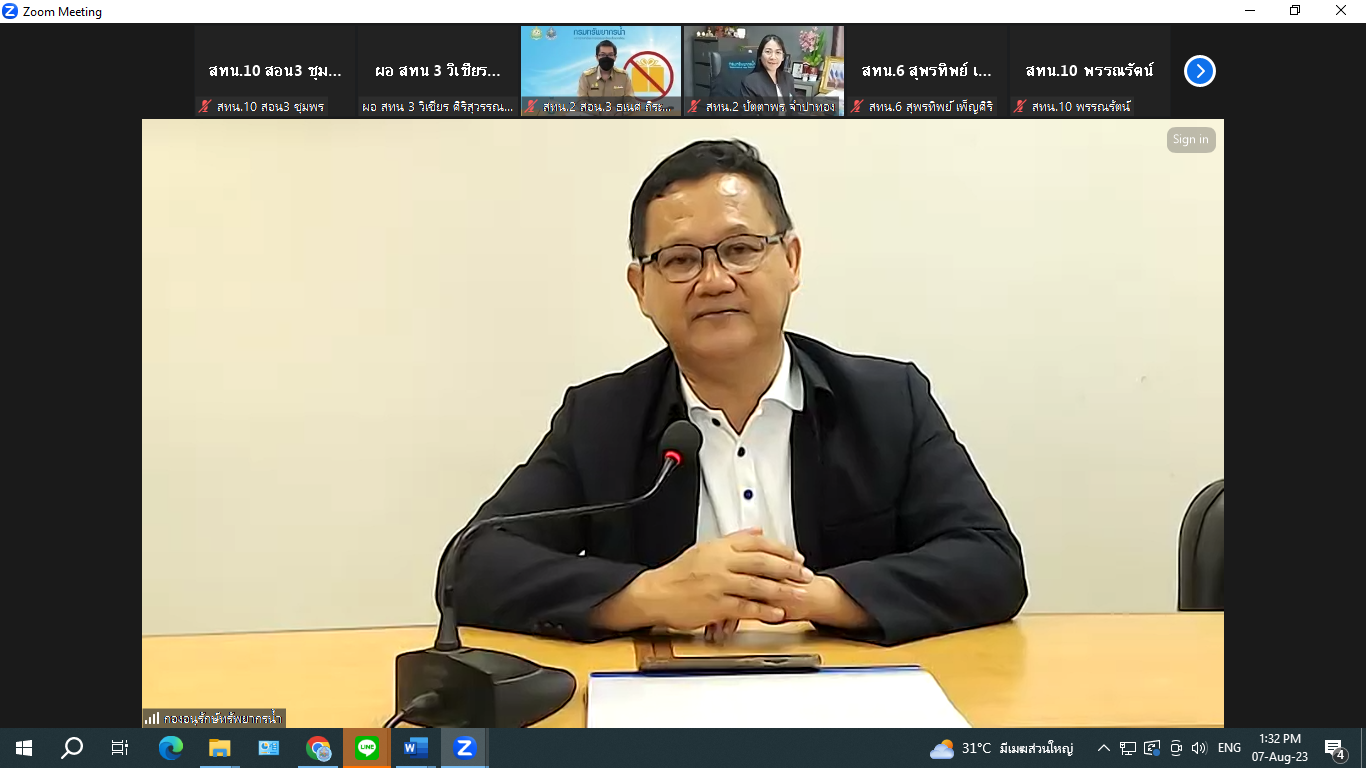
Task: Switch to Microsoft Word in taskbar
Action: pyautogui.click(x=416, y=747)
